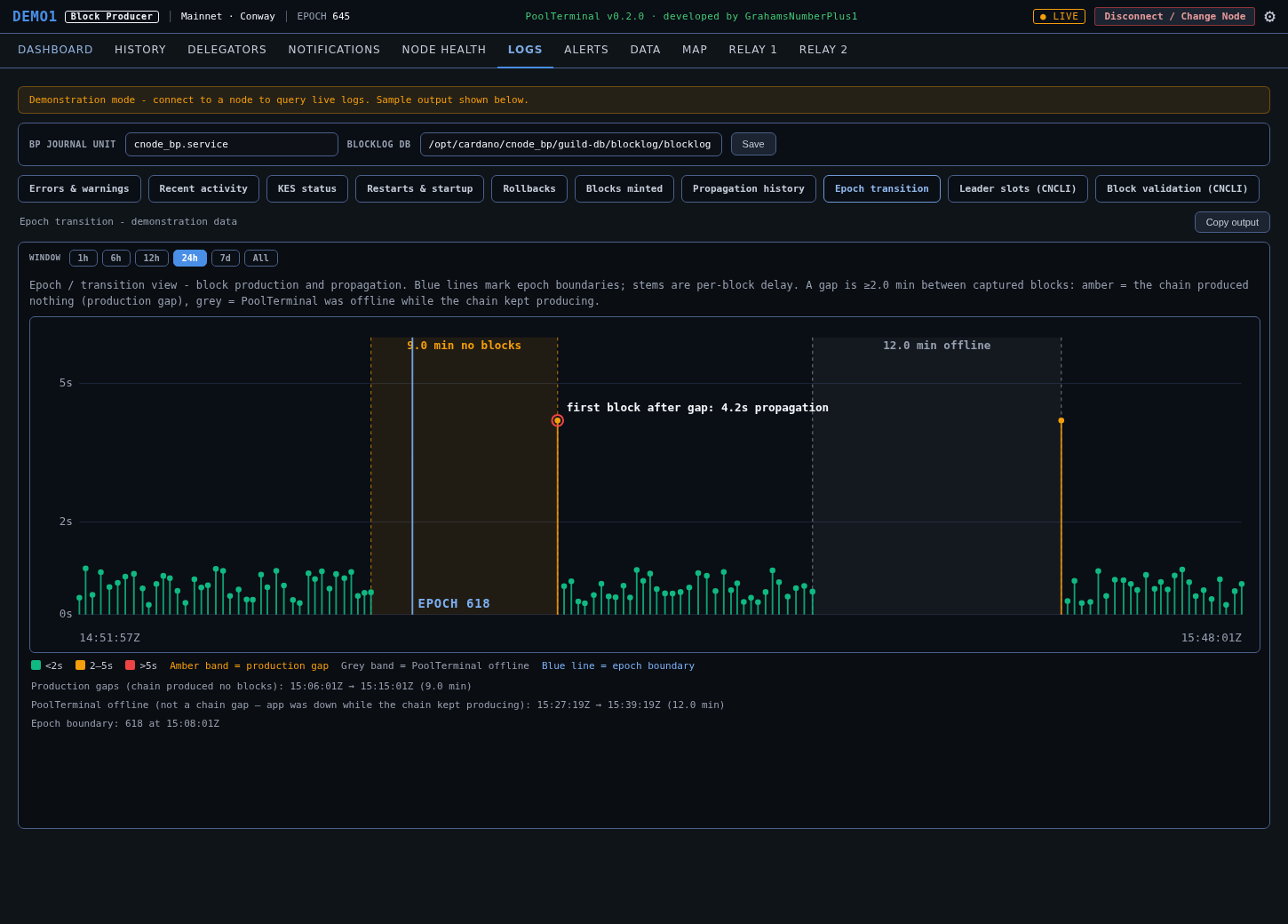1288x924 pixels.
Task: Open the Relay 2 tab
Action: (823, 50)
